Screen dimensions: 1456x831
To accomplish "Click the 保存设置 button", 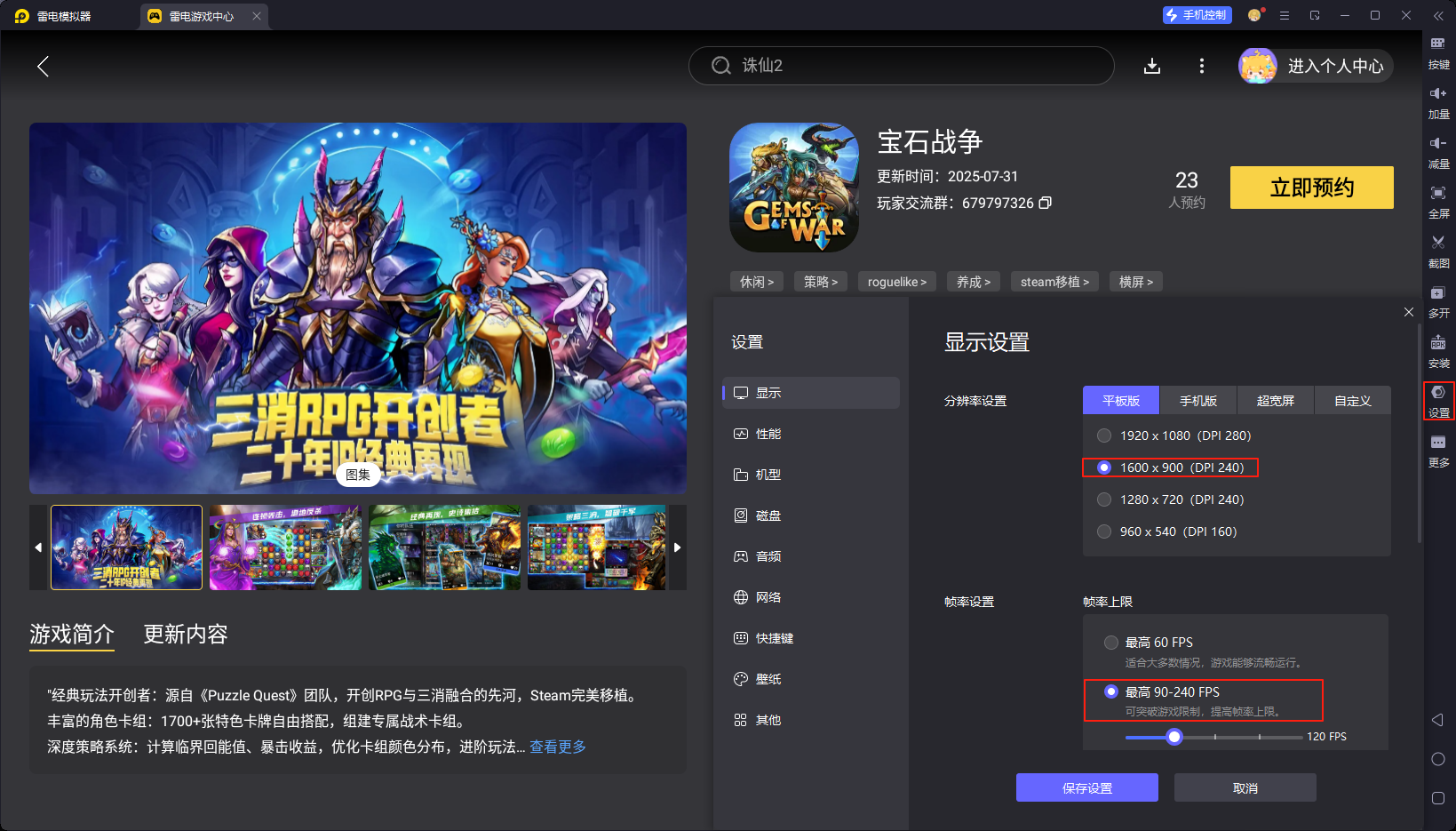I will 1087,787.
